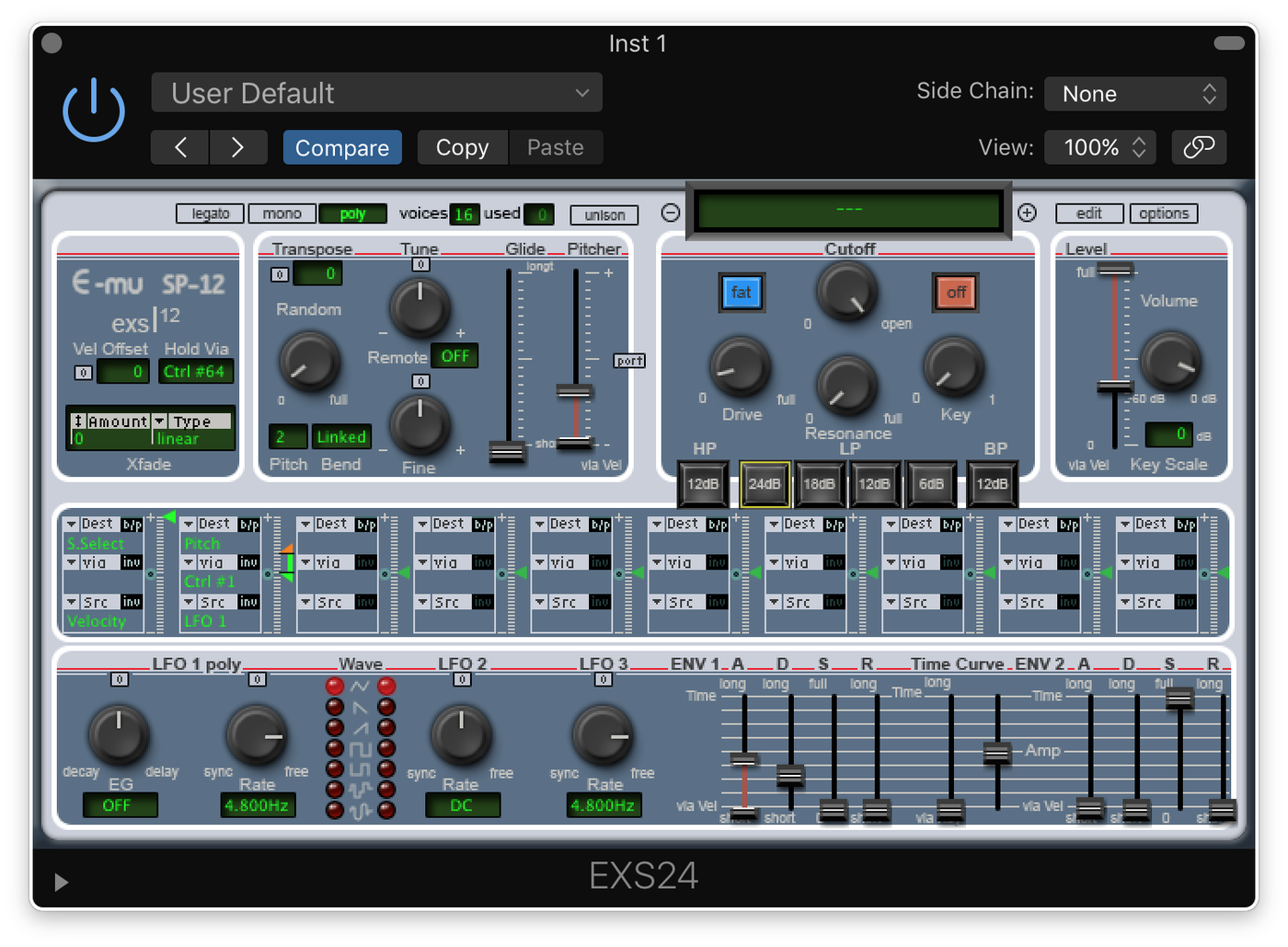
Task: Click Time Curve Amp slider handle
Action: (996, 753)
